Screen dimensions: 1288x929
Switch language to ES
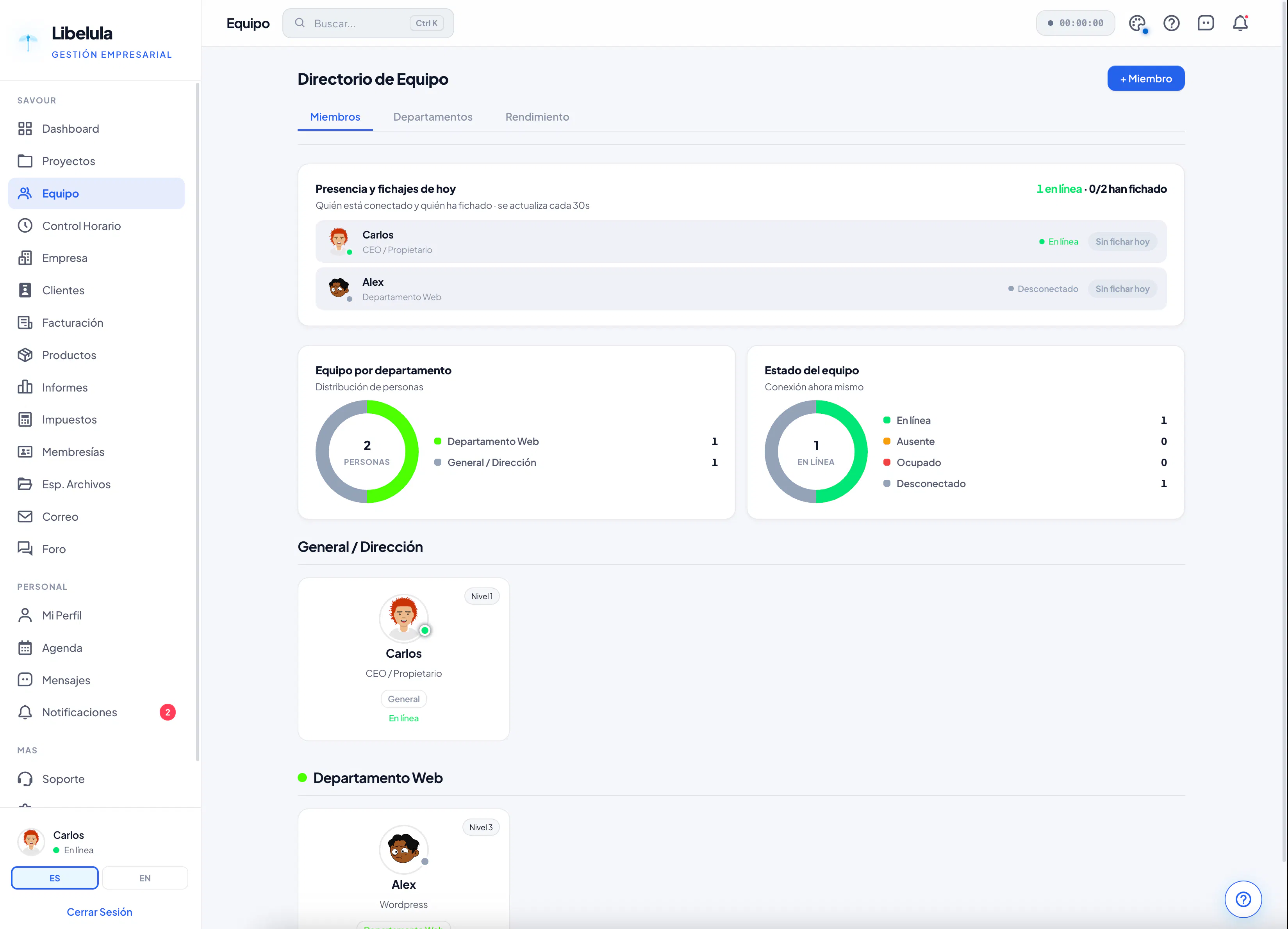pos(55,878)
